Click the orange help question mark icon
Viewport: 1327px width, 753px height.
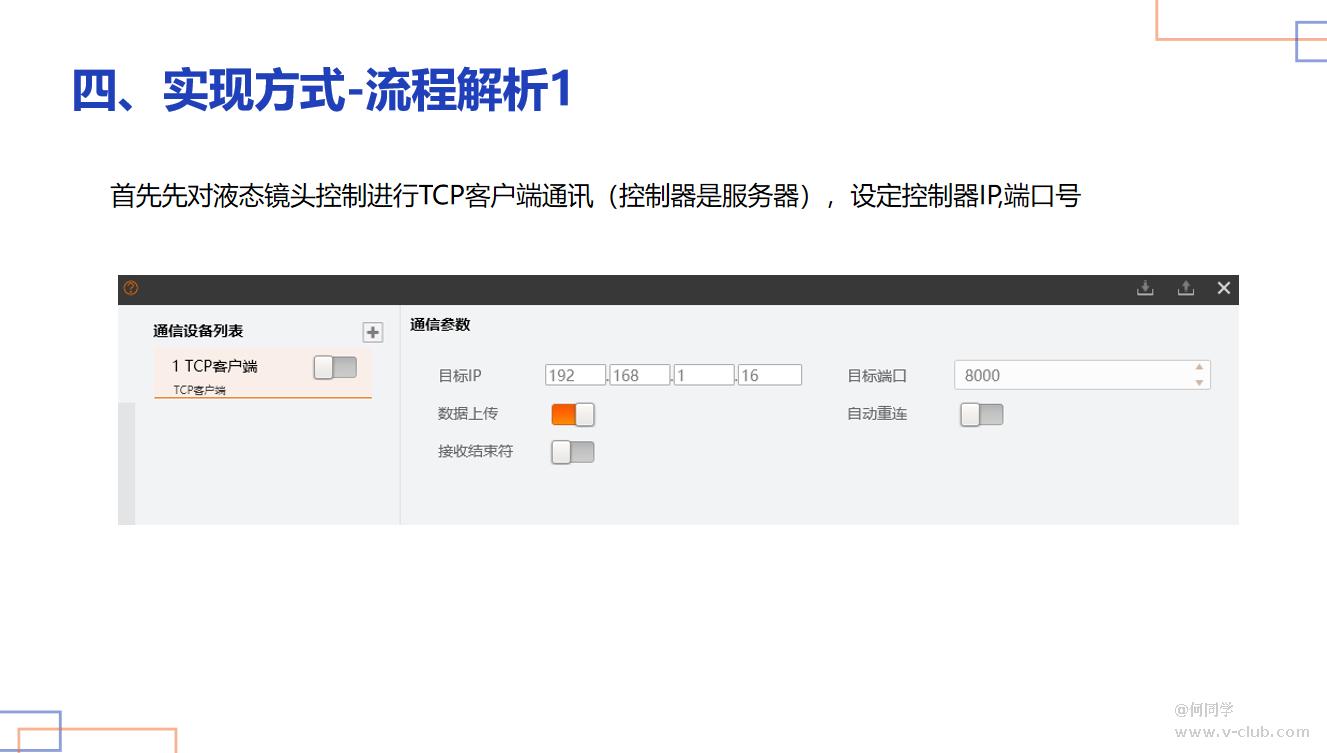pyautogui.click(x=131, y=289)
